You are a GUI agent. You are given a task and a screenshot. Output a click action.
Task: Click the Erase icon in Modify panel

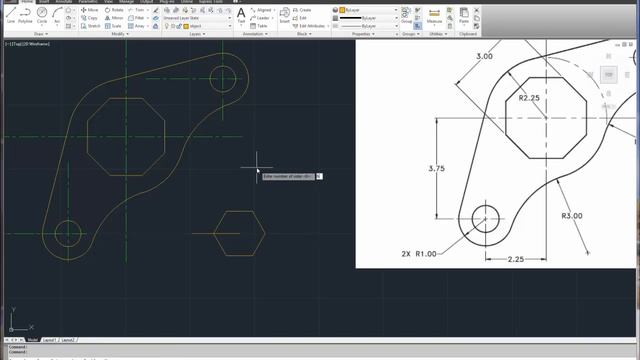[x=156, y=10]
